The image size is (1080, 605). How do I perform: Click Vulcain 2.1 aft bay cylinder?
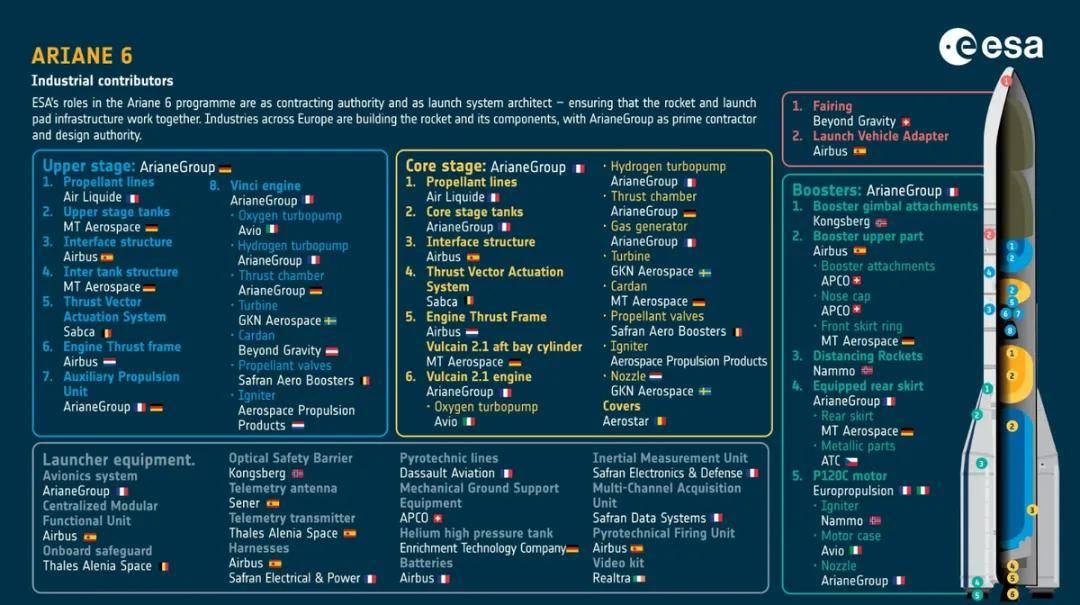pyautogui.click(x=504, y=347)
